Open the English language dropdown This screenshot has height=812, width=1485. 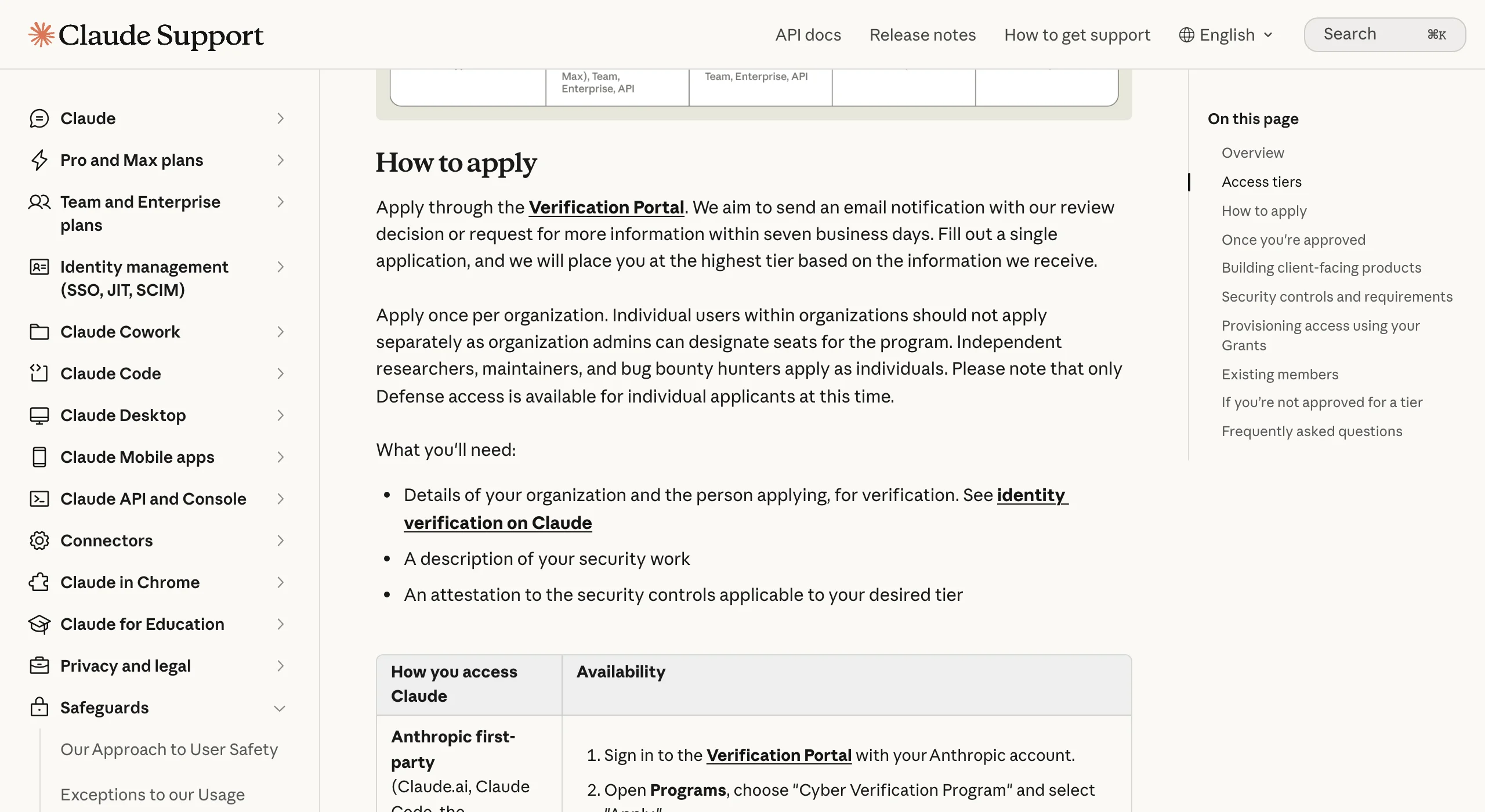tap(1226, 35)
